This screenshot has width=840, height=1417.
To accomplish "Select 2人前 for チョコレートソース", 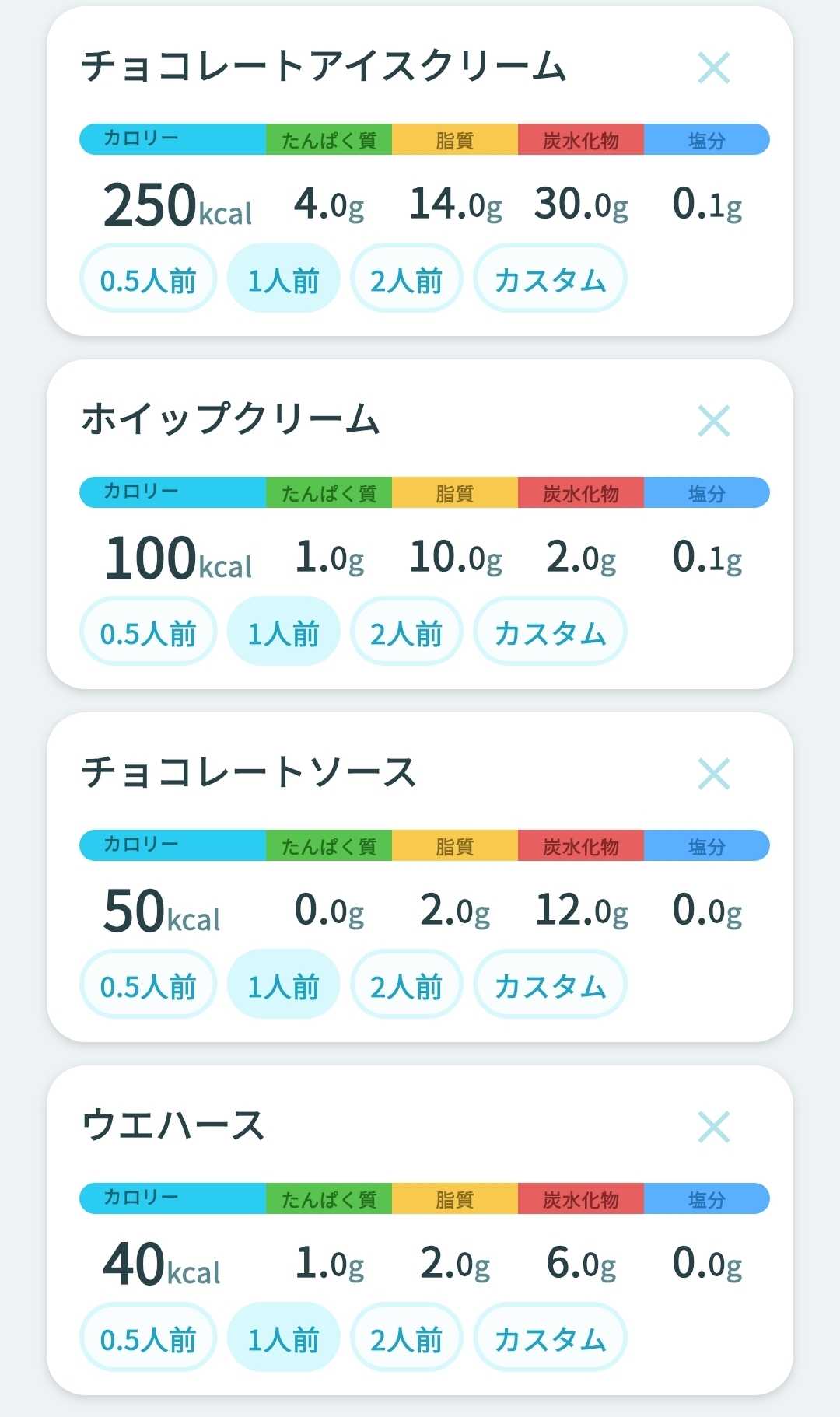I will tap(406, 985).
